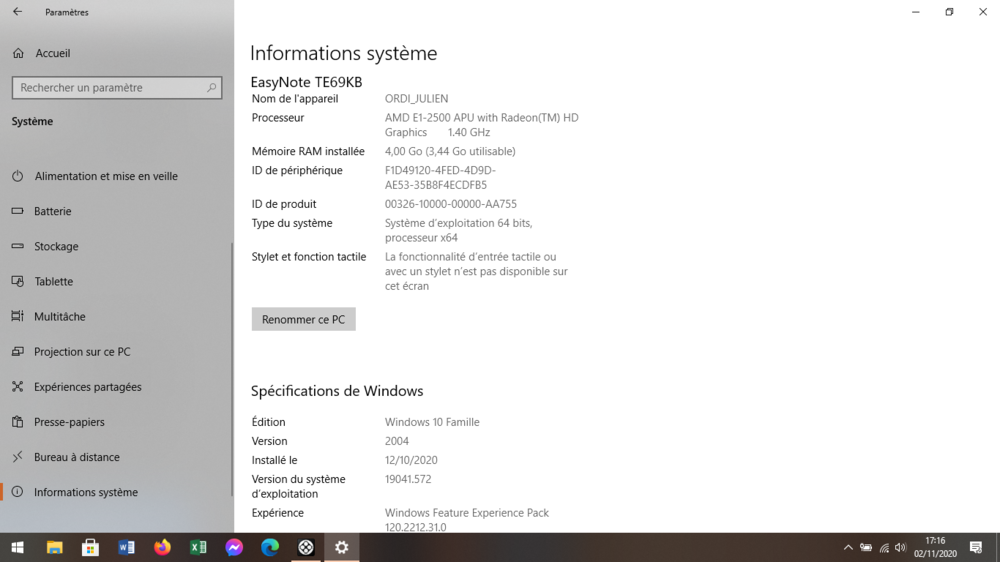Open Messenger from the taskbar
The width and height of the screenshot is (1000, 562).
(x=234, y=547)
